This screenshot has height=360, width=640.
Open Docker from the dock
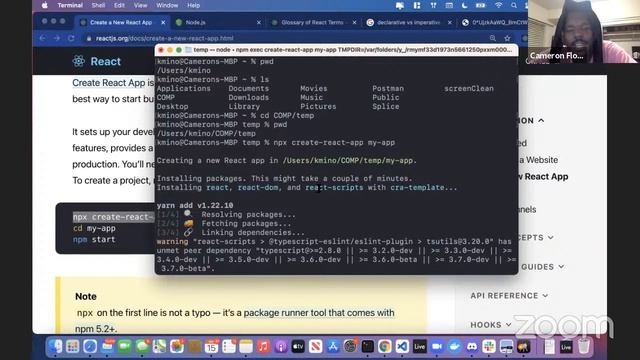point(454,347)
